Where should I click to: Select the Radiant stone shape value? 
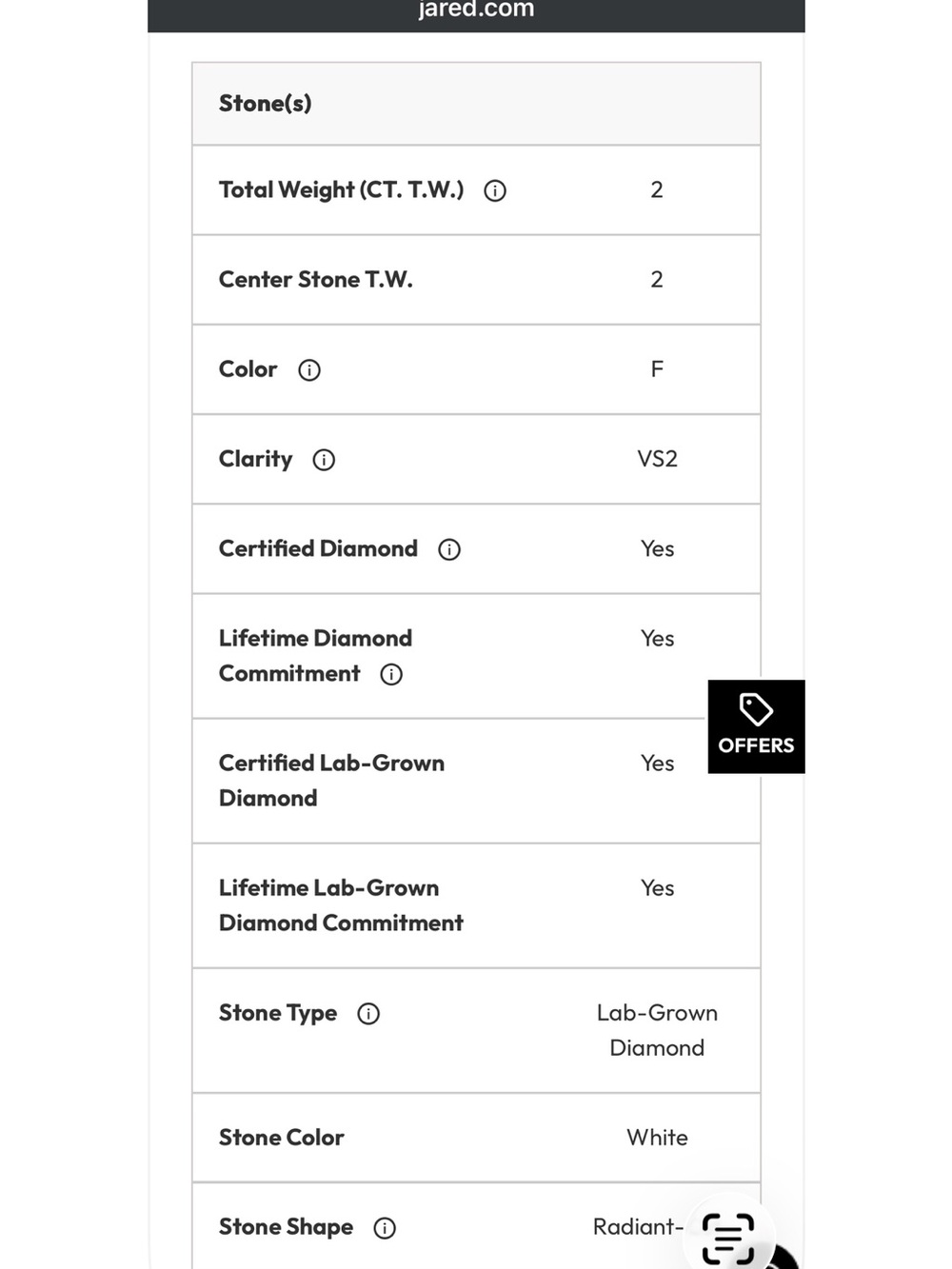(638, 1227)
